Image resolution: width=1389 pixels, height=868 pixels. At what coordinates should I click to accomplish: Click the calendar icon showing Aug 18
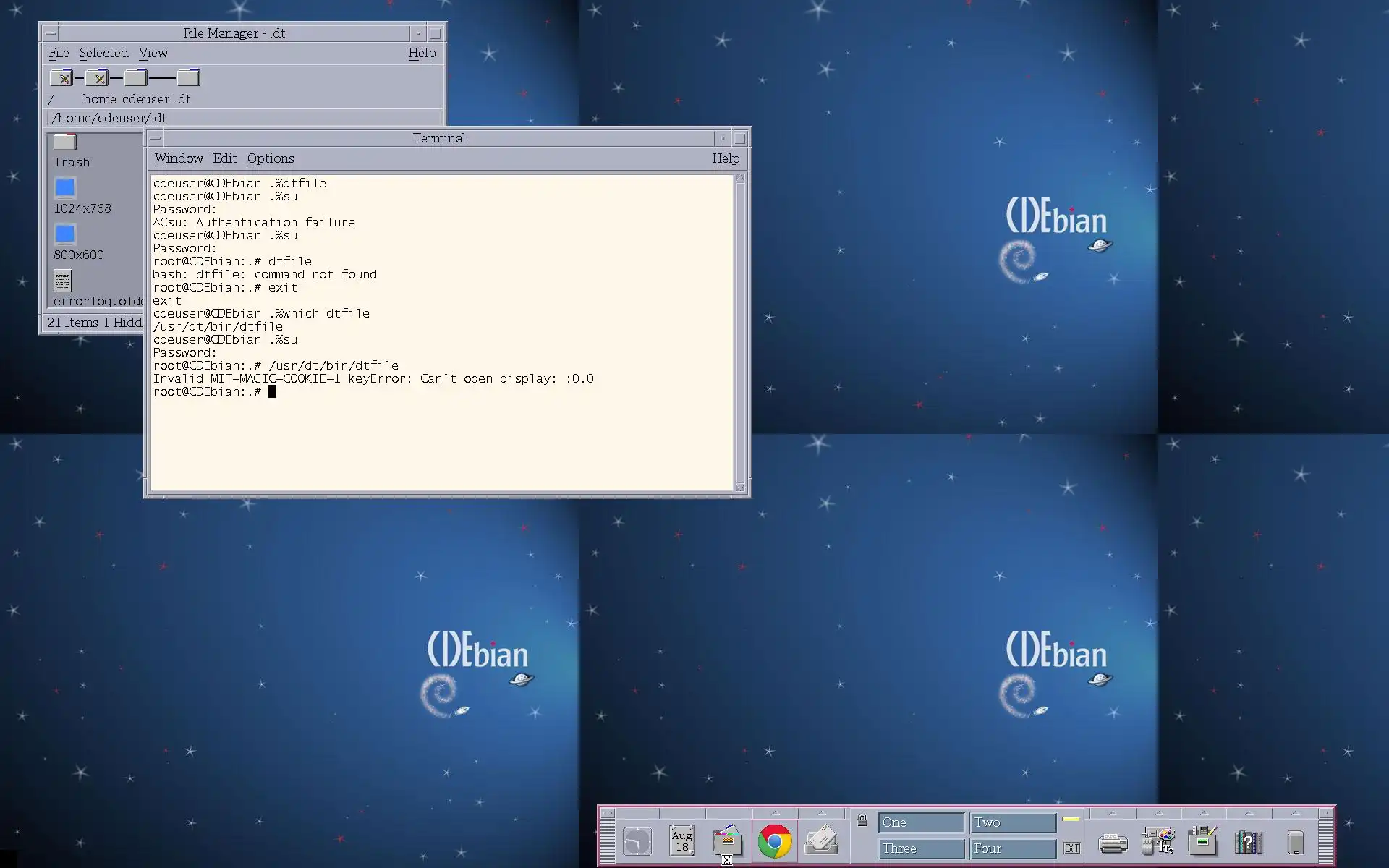681,841
